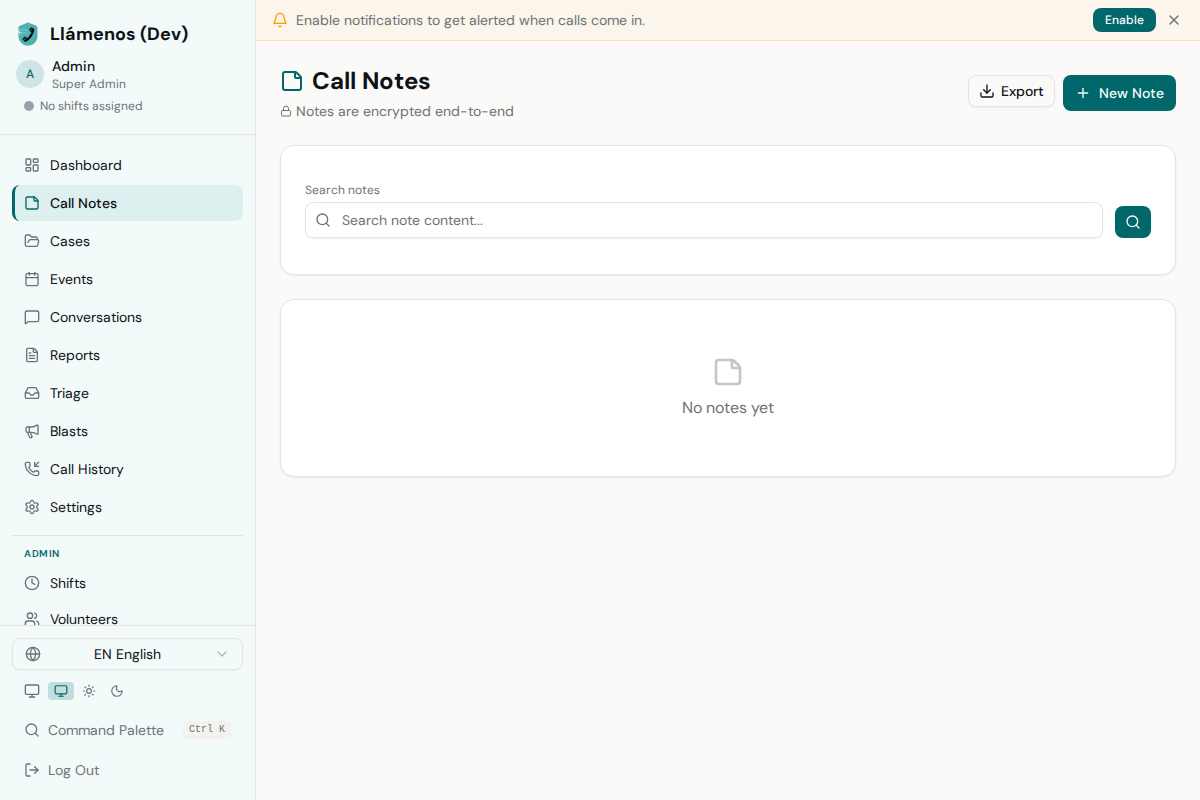This screenshot has width=1200, height=800.
Task: Open Triage via its inbox tray icon
Action: coord(32,393)
